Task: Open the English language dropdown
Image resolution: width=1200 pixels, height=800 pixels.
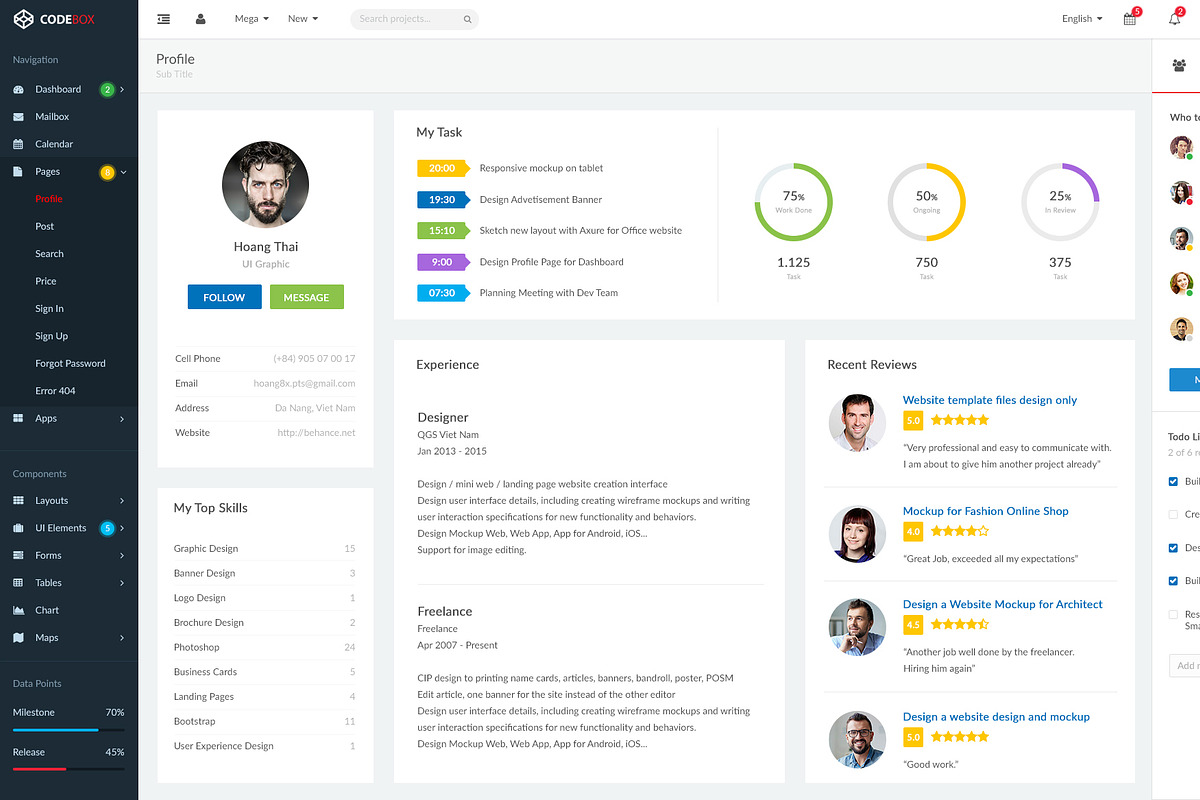Action: (1081, 18)
